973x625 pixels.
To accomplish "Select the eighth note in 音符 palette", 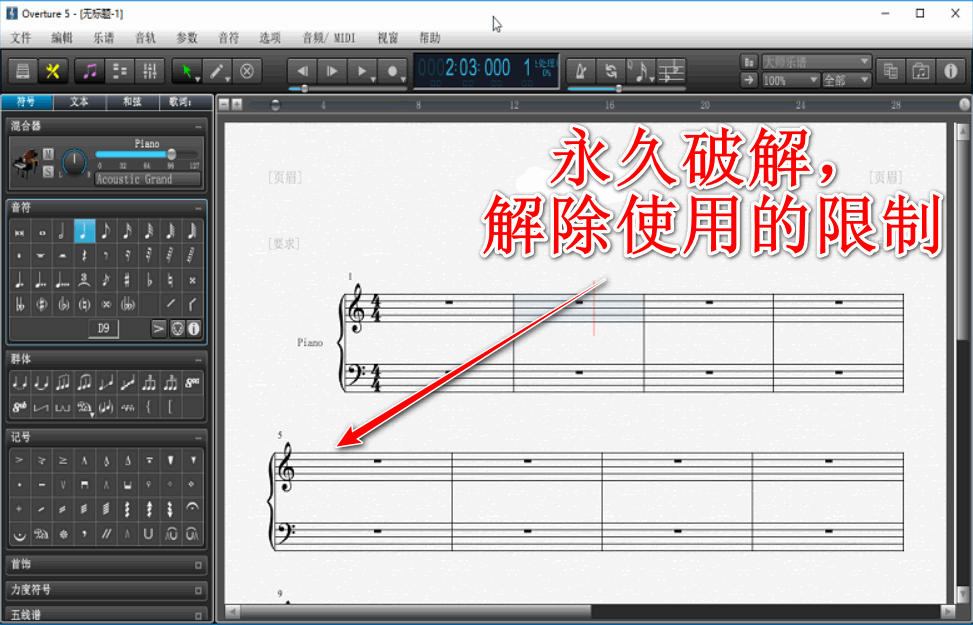I will click(105, 232).
